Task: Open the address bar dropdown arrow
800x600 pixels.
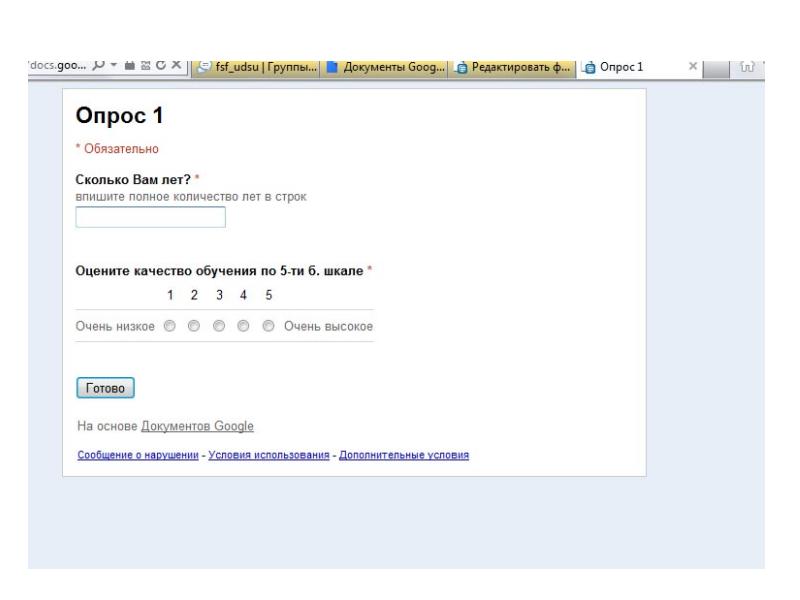Action: coord(114,65)
